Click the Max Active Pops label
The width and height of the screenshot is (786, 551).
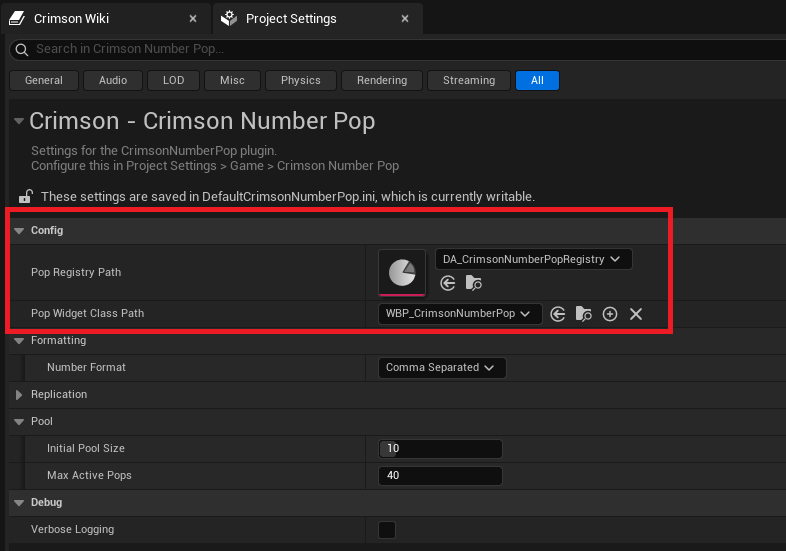tap(89, 475)
